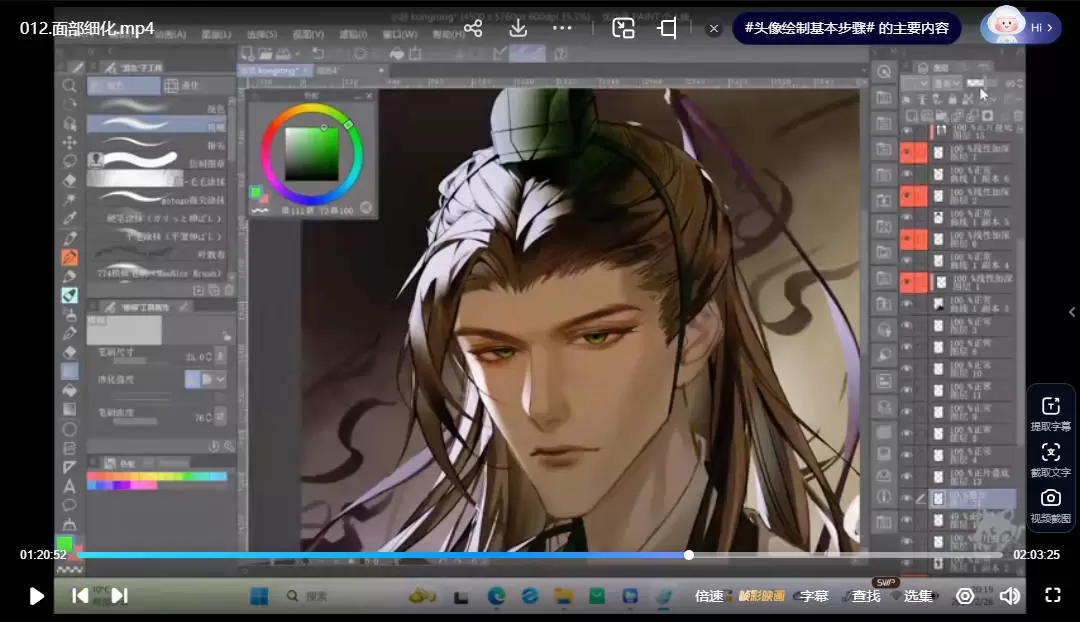Skip to the previous video
The width and height of the screenshot is (1080, 622).
80,596
